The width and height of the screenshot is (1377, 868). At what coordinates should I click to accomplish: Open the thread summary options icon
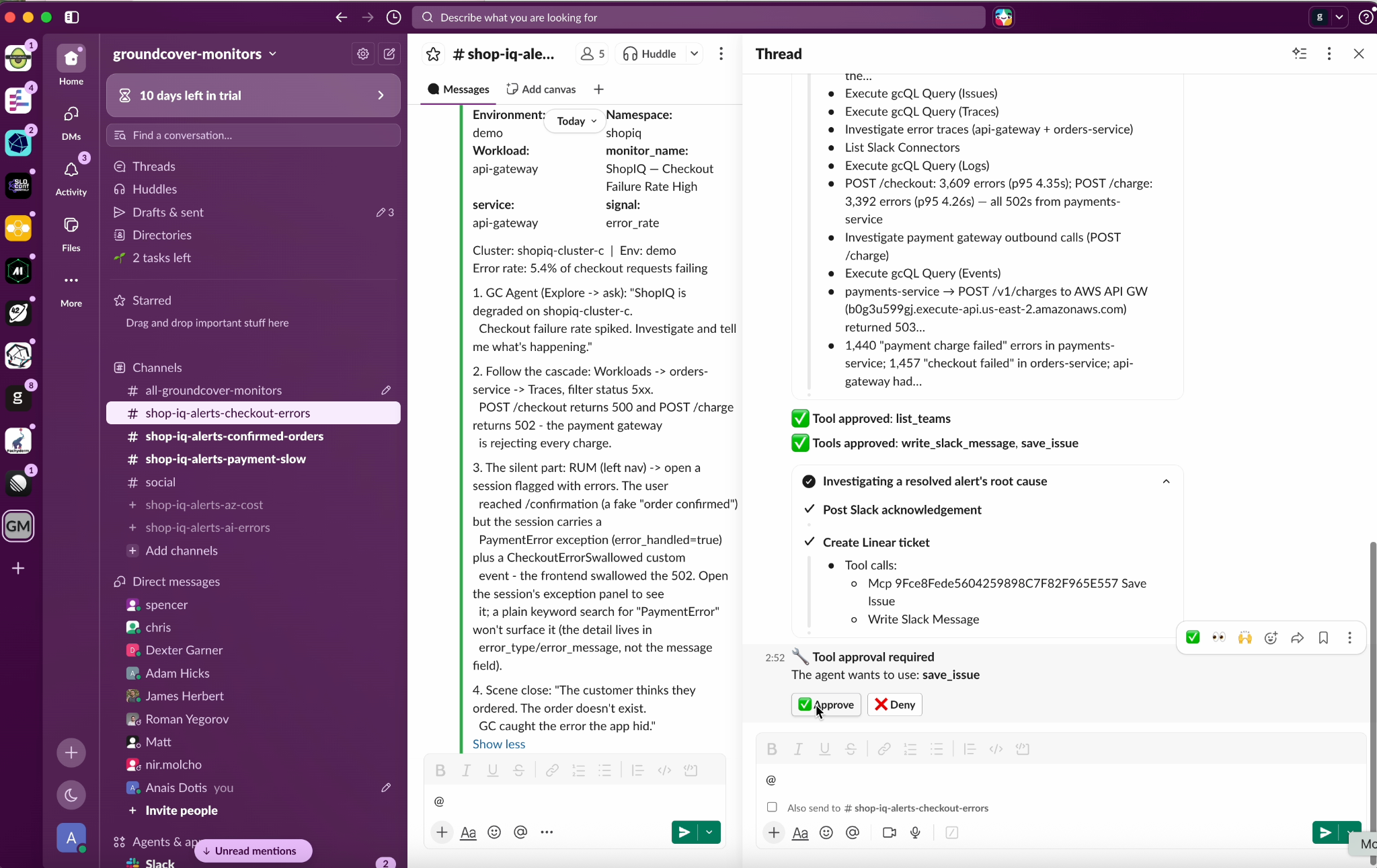[x=1300, y=54]
